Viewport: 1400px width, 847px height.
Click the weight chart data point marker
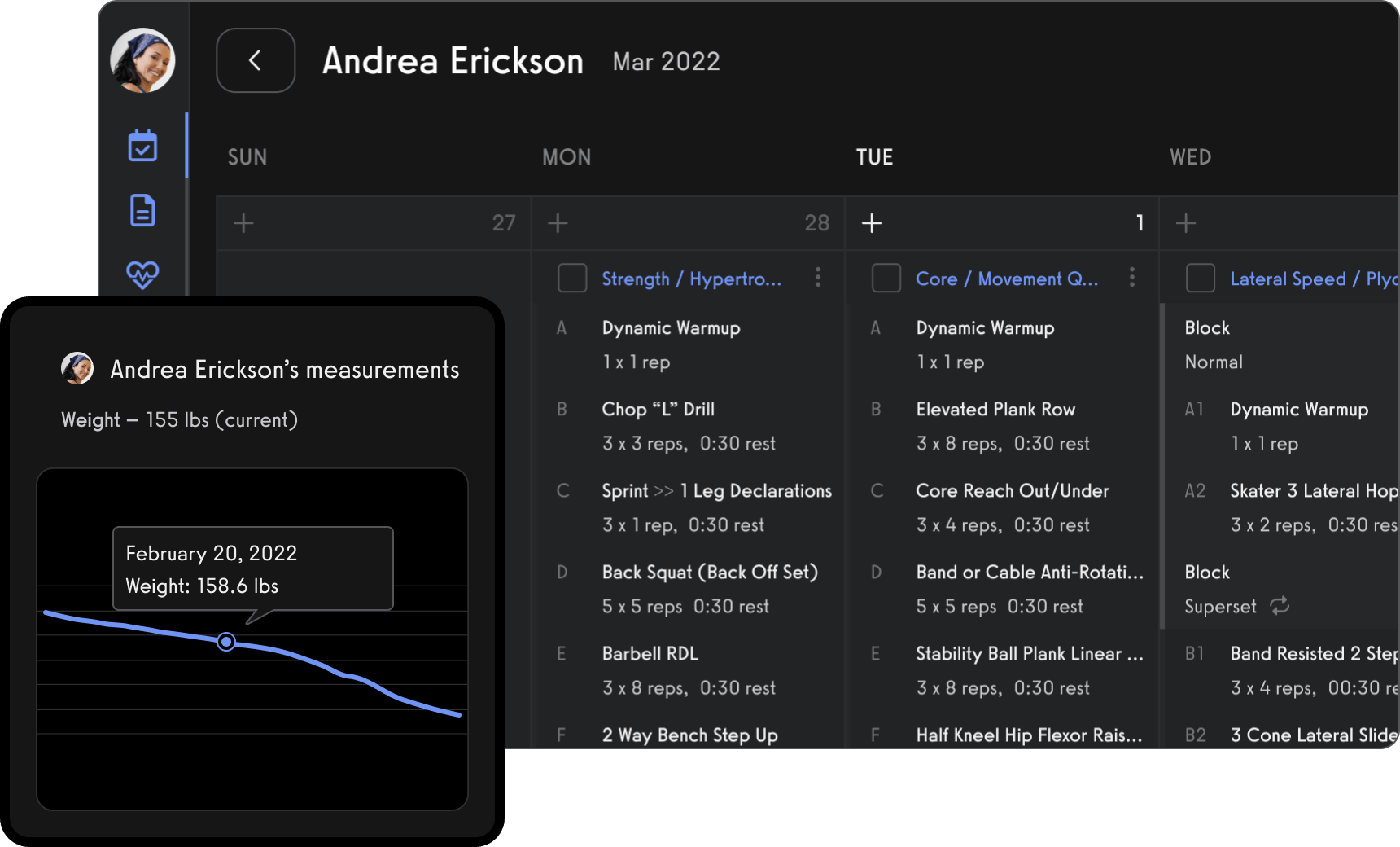pyautogui.click(x=226, y=642)
